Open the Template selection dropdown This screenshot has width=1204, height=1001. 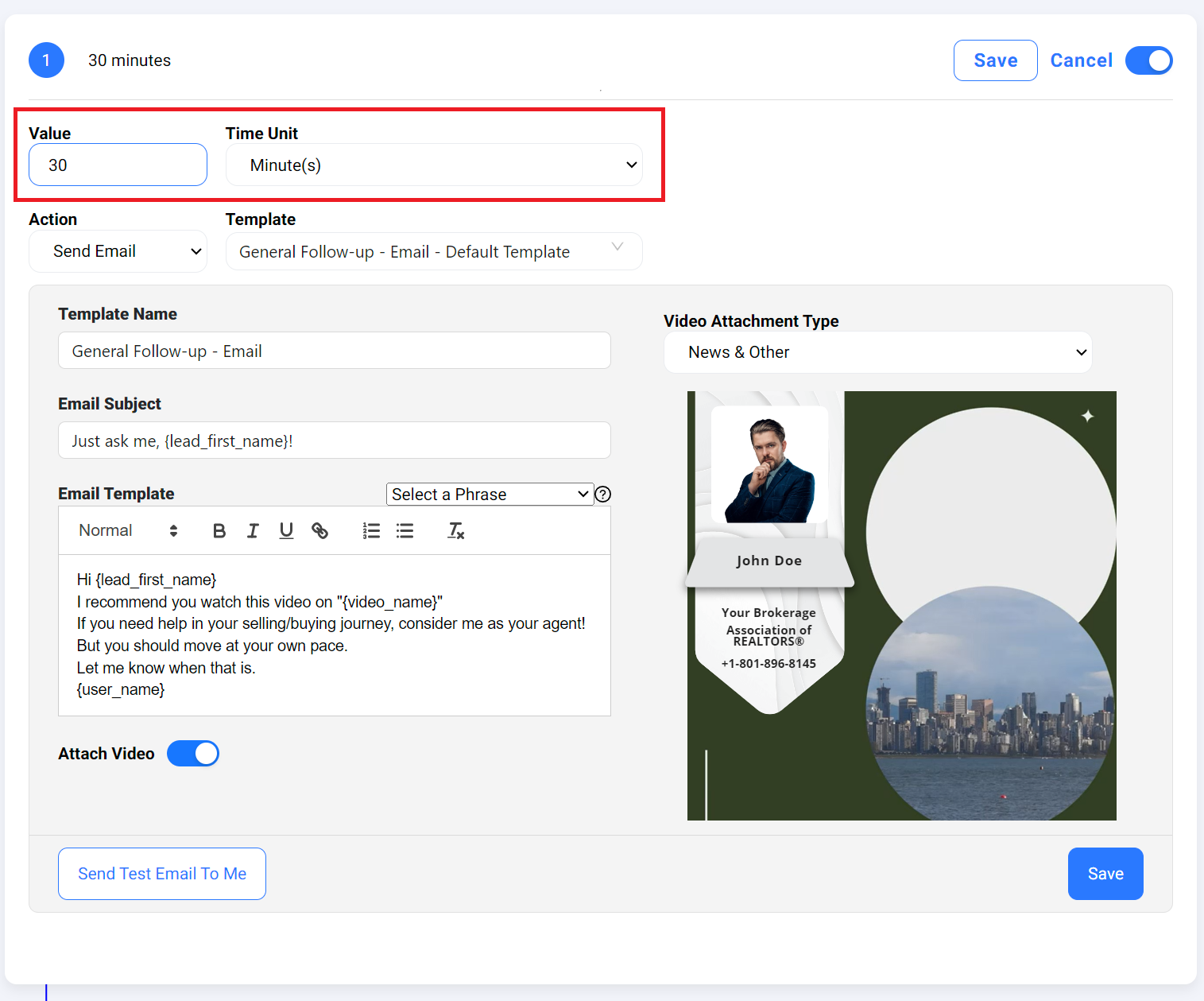pos(434,251)
